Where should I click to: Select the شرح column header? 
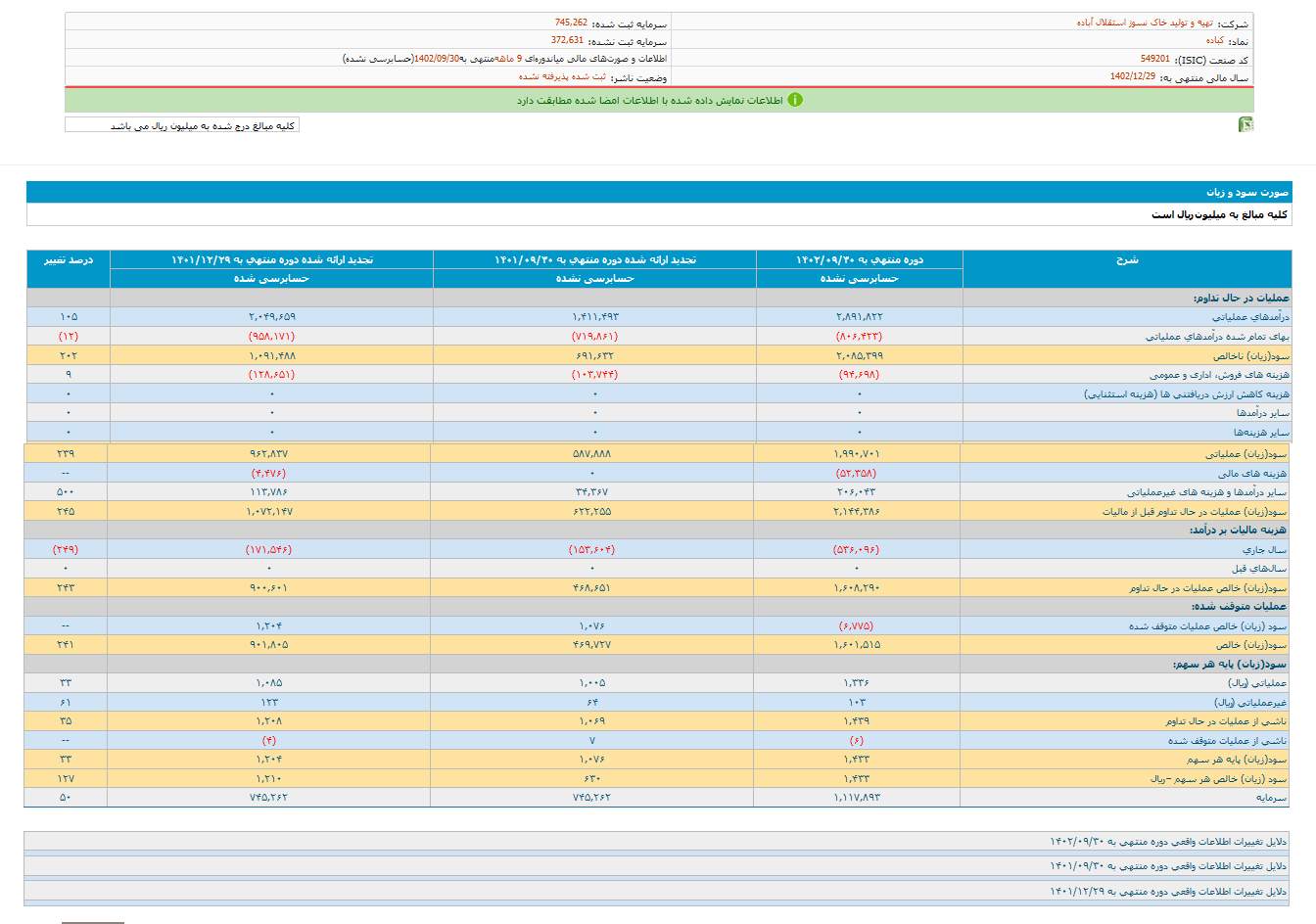tap(1126, 259)
